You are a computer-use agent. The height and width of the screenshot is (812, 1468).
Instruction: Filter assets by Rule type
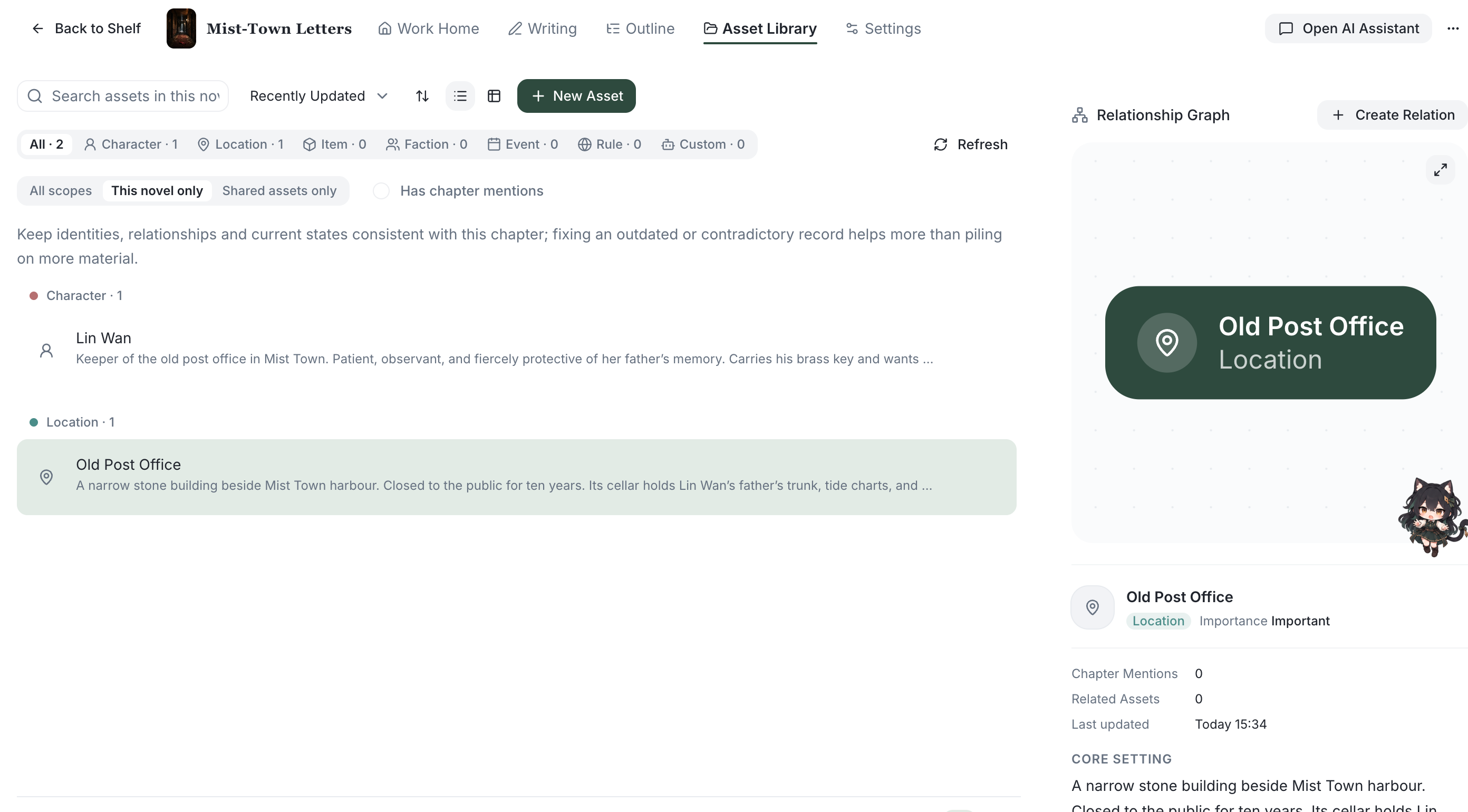tap(610, 144)
